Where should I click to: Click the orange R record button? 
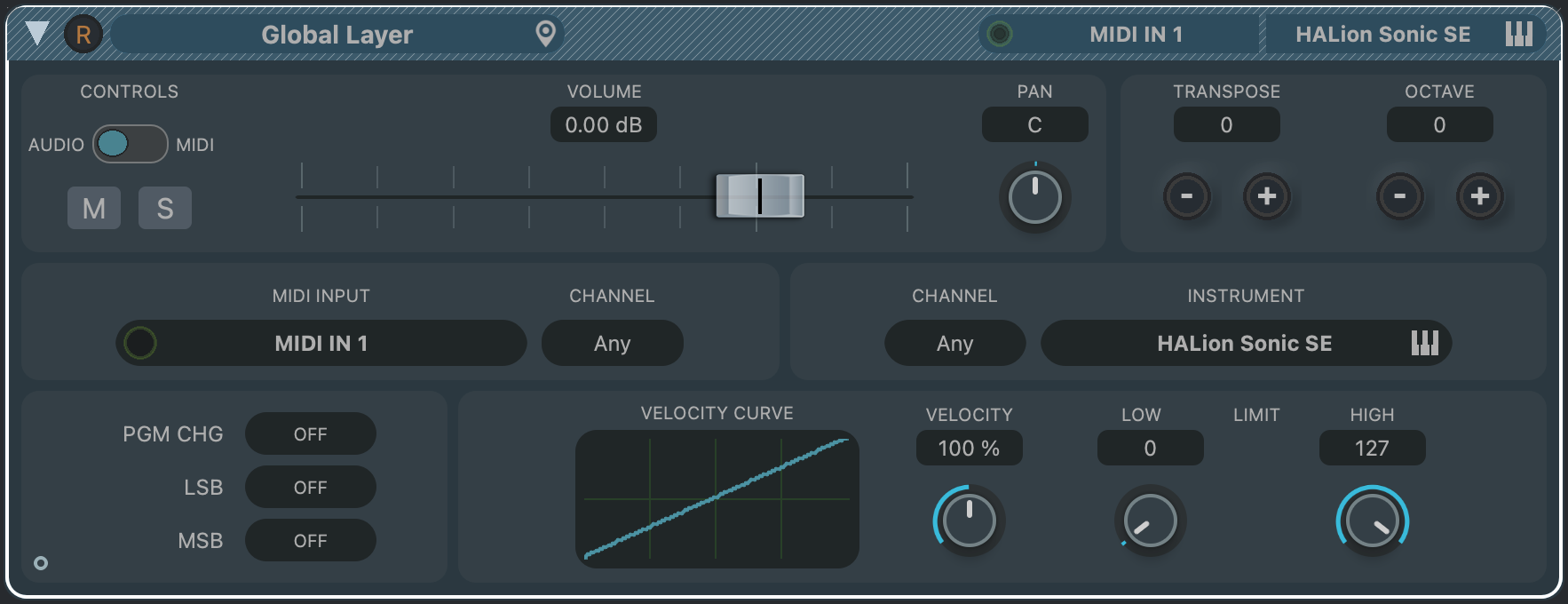[x=83, y=35]
